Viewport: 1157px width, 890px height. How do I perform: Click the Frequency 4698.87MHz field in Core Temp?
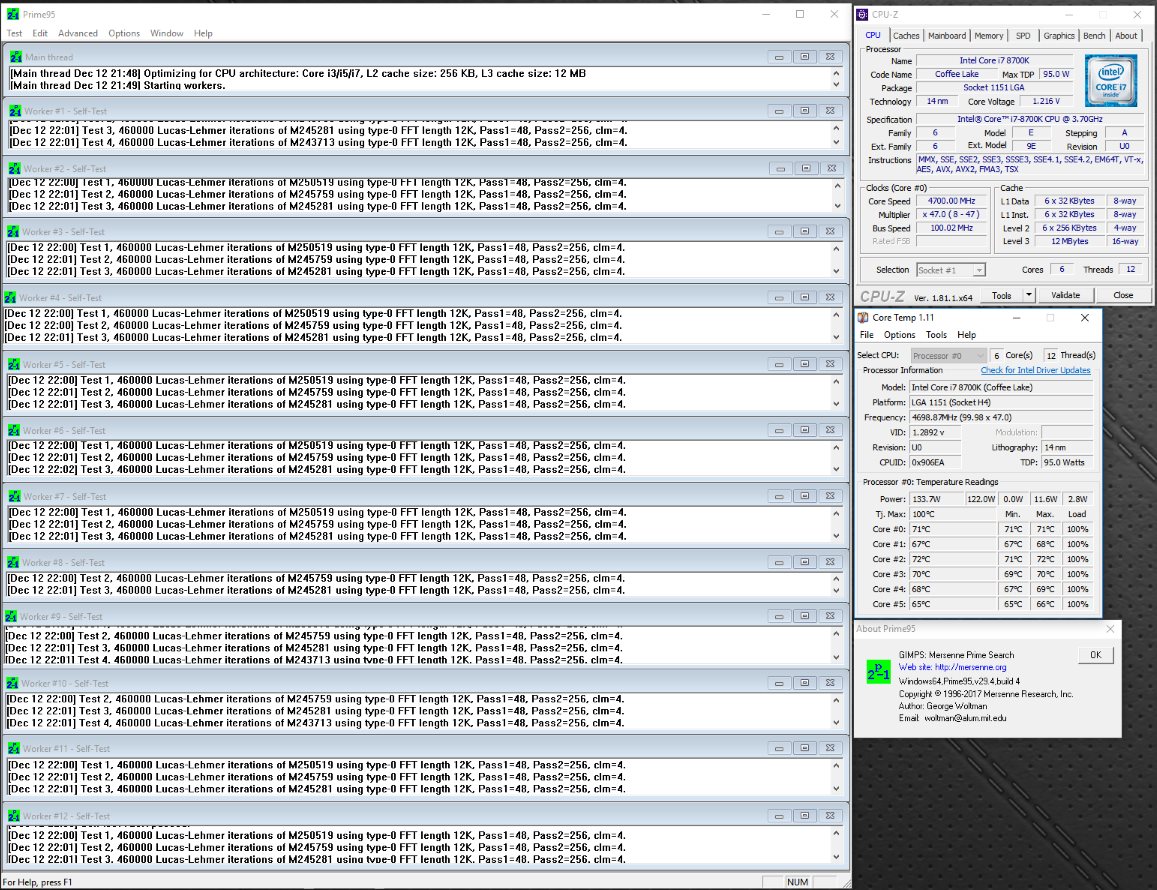coord(1001,417)
